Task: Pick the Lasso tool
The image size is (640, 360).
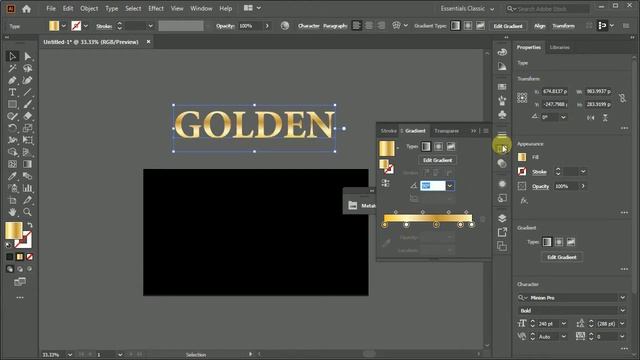Action: click(27, 68)
